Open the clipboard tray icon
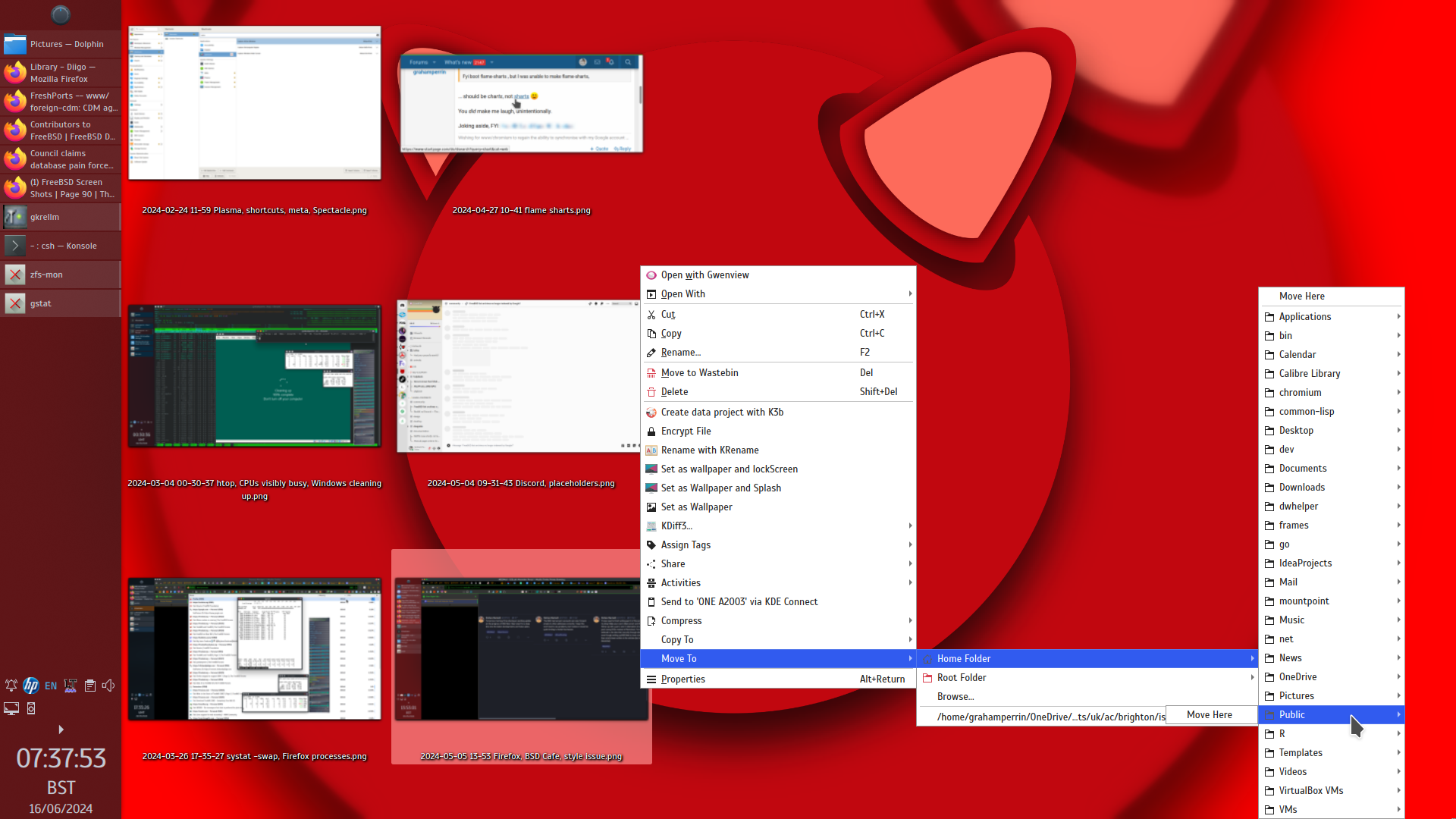The width and height of the screenshot is (1456, 819). click(x=90, y=686)
